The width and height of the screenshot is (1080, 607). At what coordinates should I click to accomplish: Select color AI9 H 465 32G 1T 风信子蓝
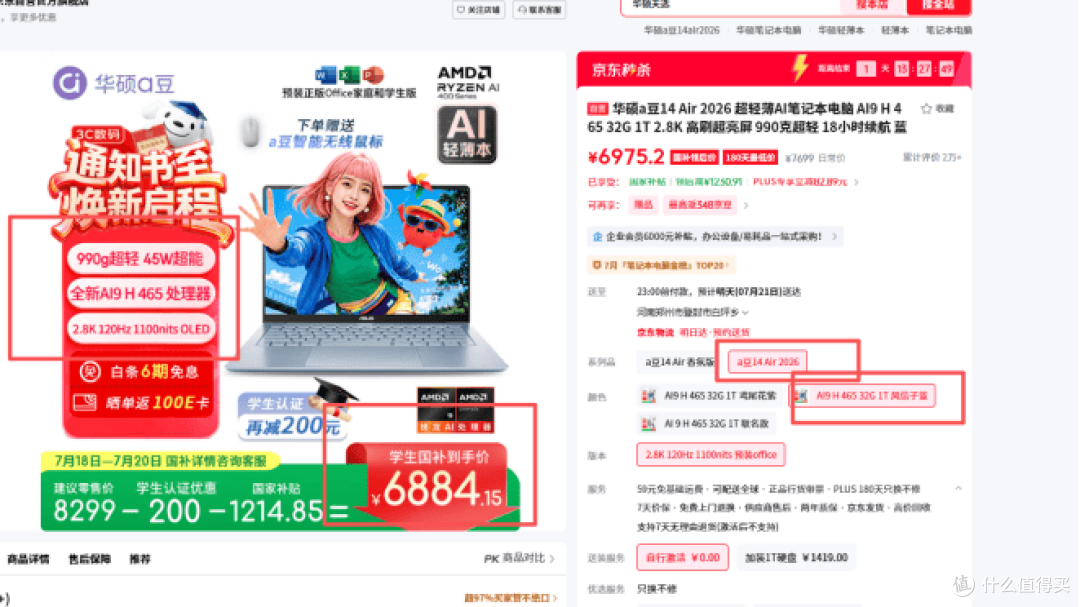point(862,396)
